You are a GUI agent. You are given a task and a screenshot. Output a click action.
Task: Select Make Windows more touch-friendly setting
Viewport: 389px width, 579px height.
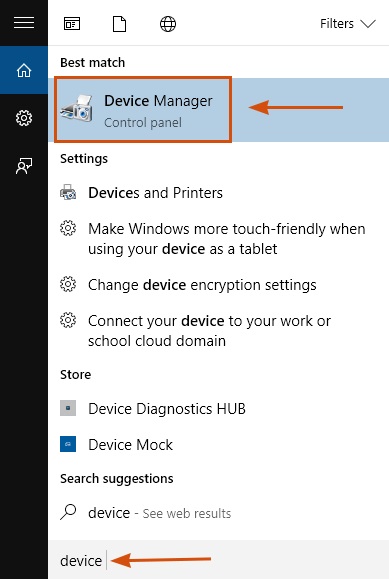point(218,239)
